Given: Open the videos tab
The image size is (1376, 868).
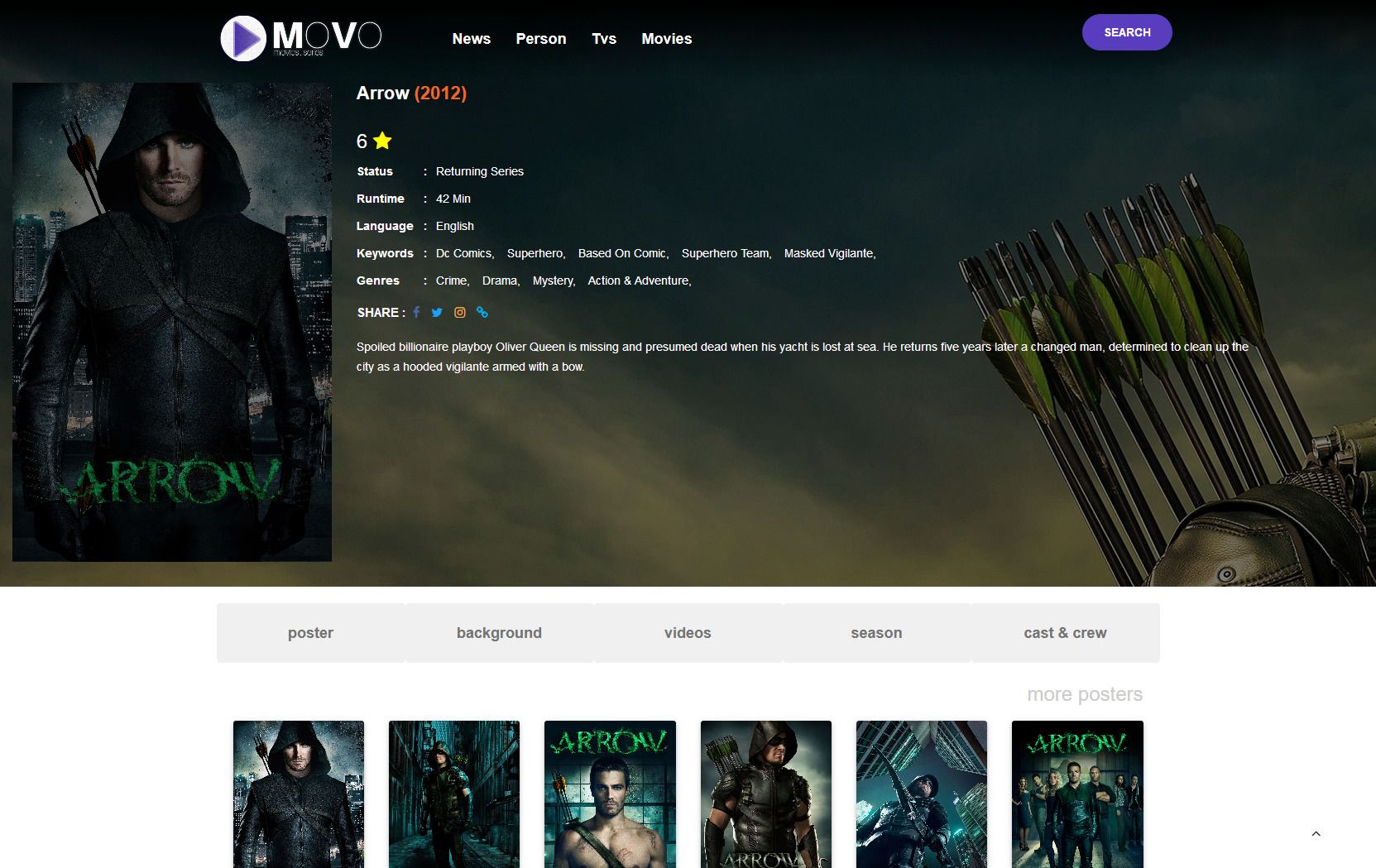Looking at the screenshot, I should (688, 633).
